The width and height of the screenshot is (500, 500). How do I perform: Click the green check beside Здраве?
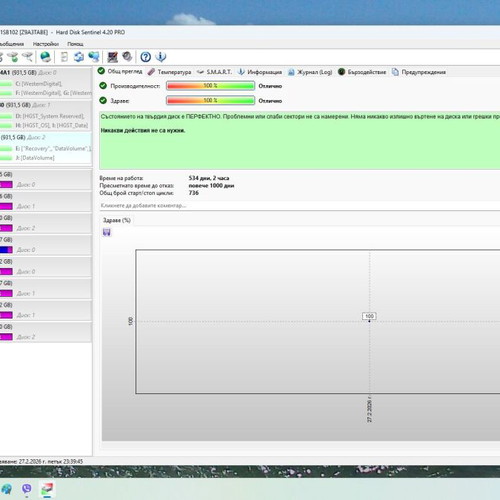(103, 100)
